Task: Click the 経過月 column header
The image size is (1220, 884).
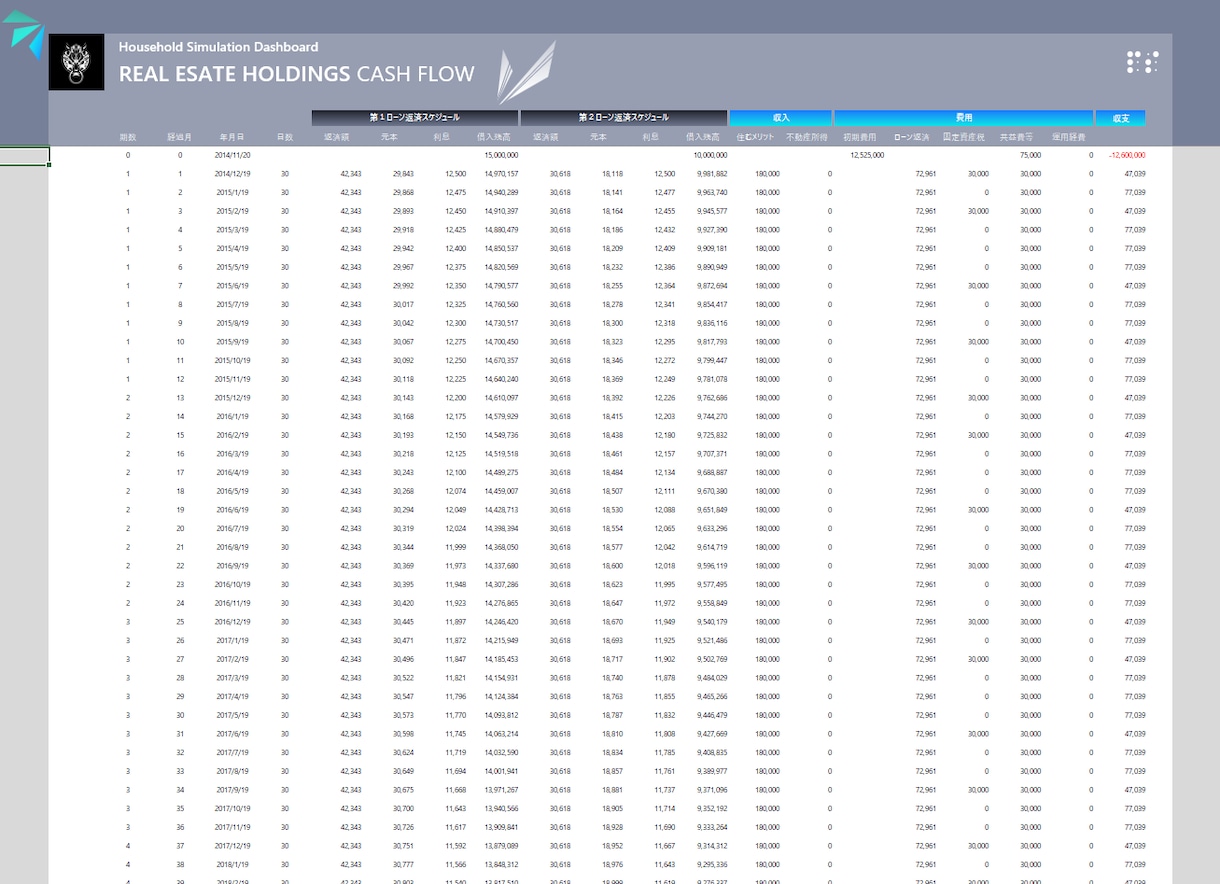Action: [x=180, y=137]
